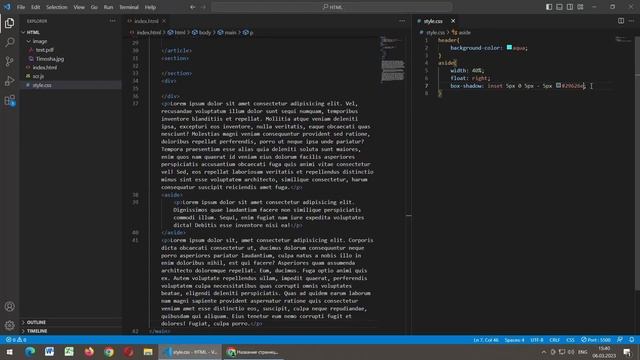640x360 pixels.
Task: Open the Edit menu
Action: coord(36,7)
